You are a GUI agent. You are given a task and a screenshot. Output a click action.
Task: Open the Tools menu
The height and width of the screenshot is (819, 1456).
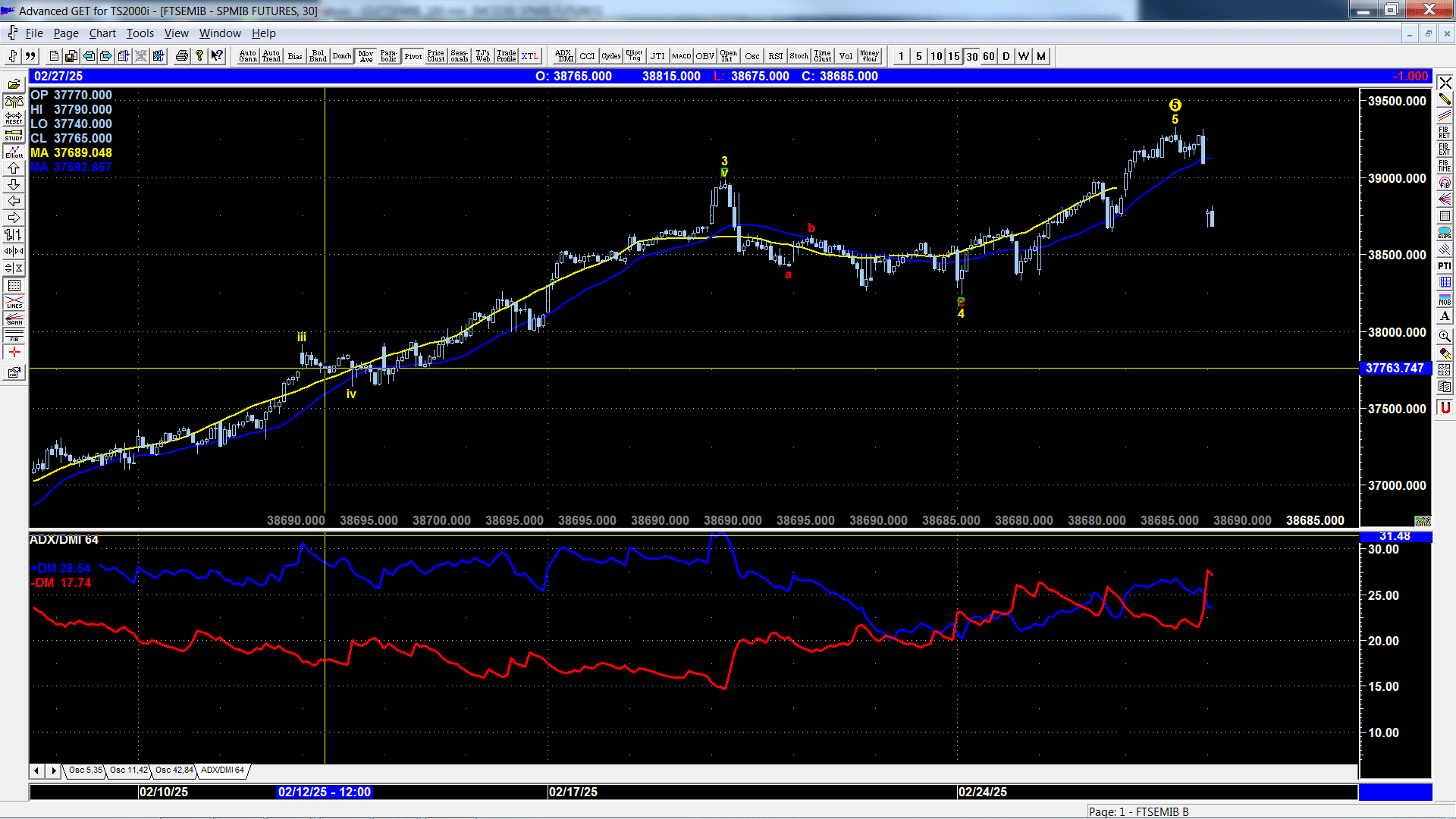tap(140, 33)
